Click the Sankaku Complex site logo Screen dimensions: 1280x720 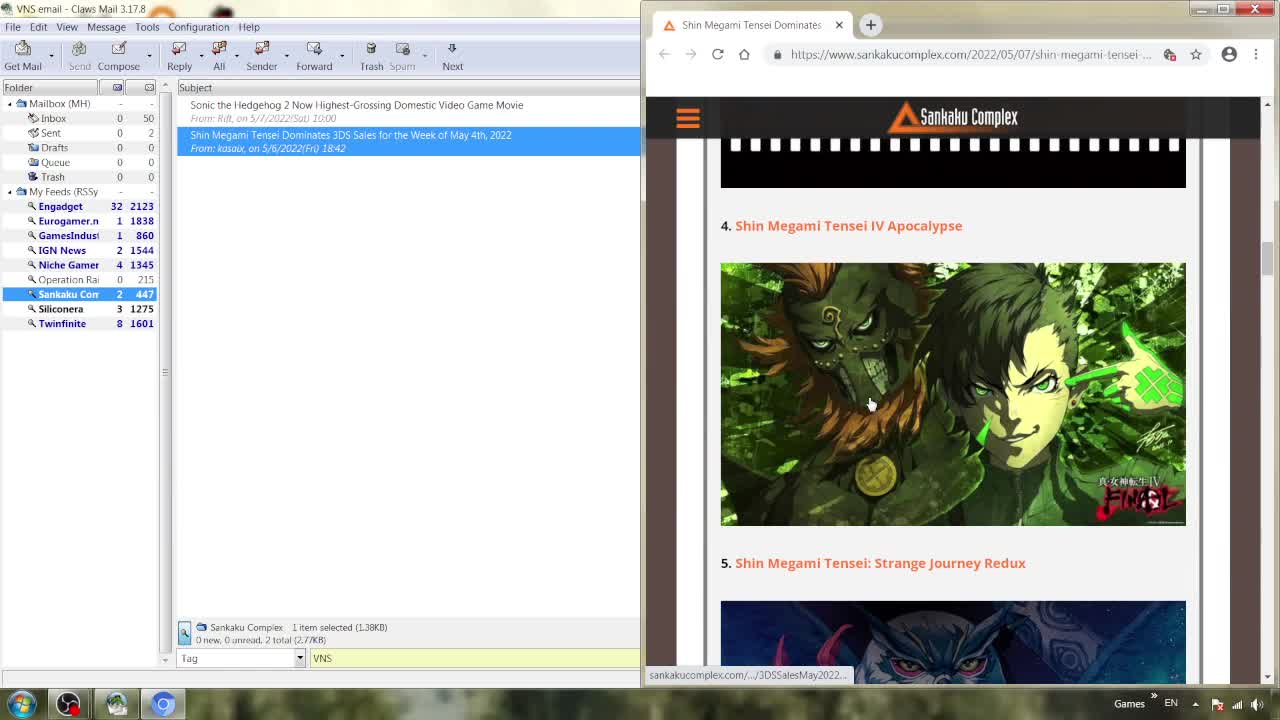click(x=953, y=117)
